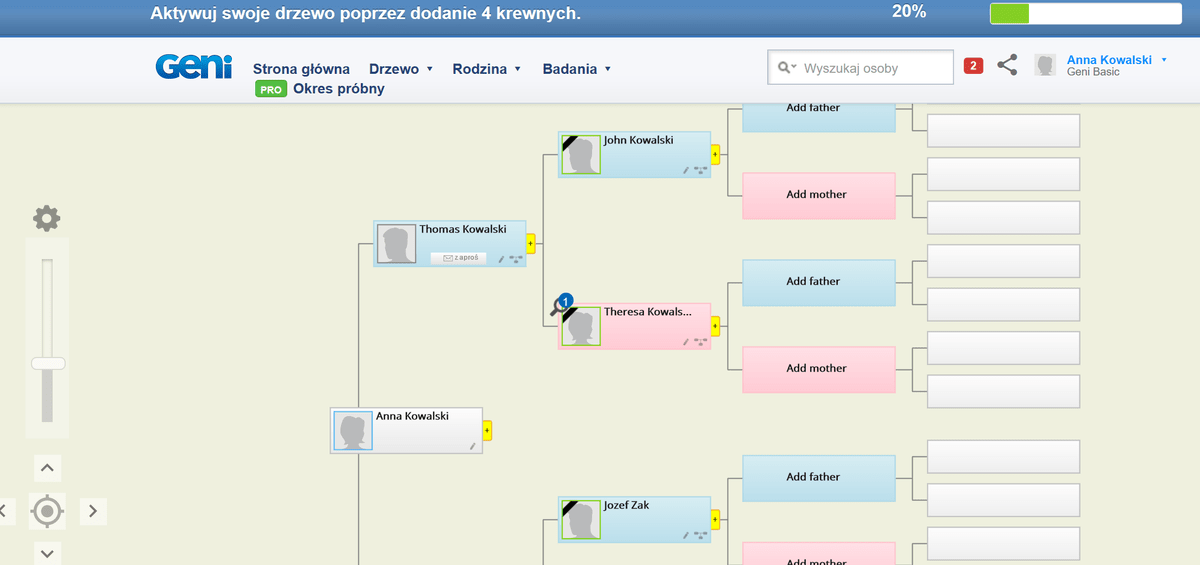Open the Rodzina dropdown menu
1200x565 pixels.
pyautogui.click(x=486, y=69)
